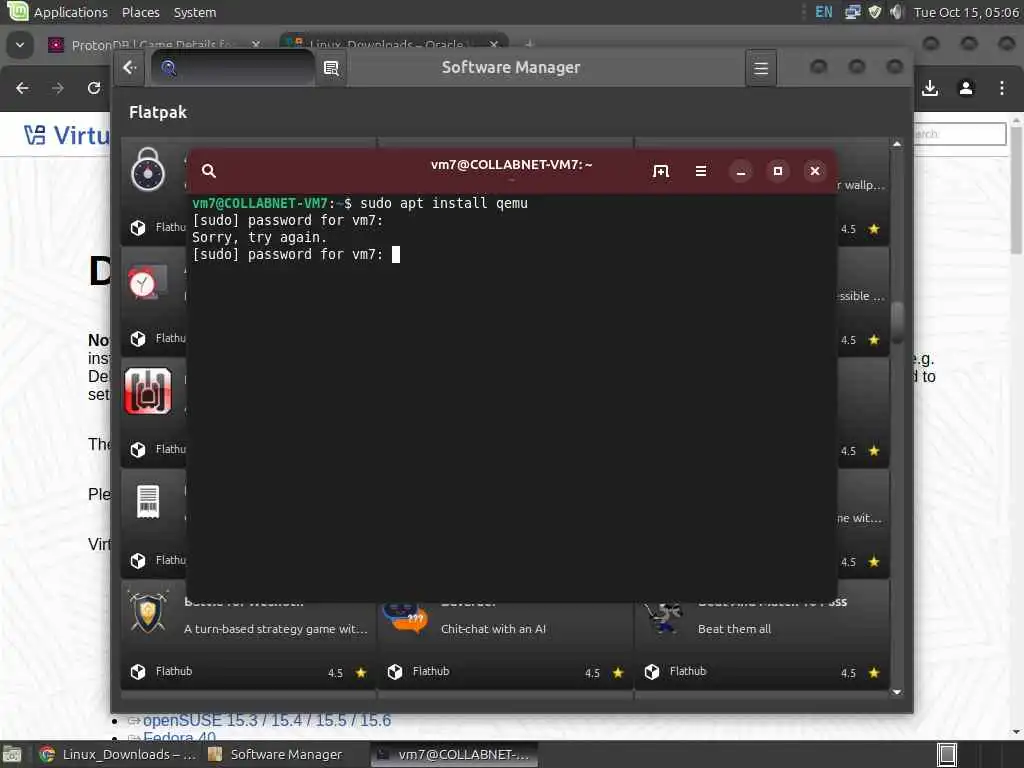Open the browser downloads icon
This screenshot has height=768, width=1024.
930,88
